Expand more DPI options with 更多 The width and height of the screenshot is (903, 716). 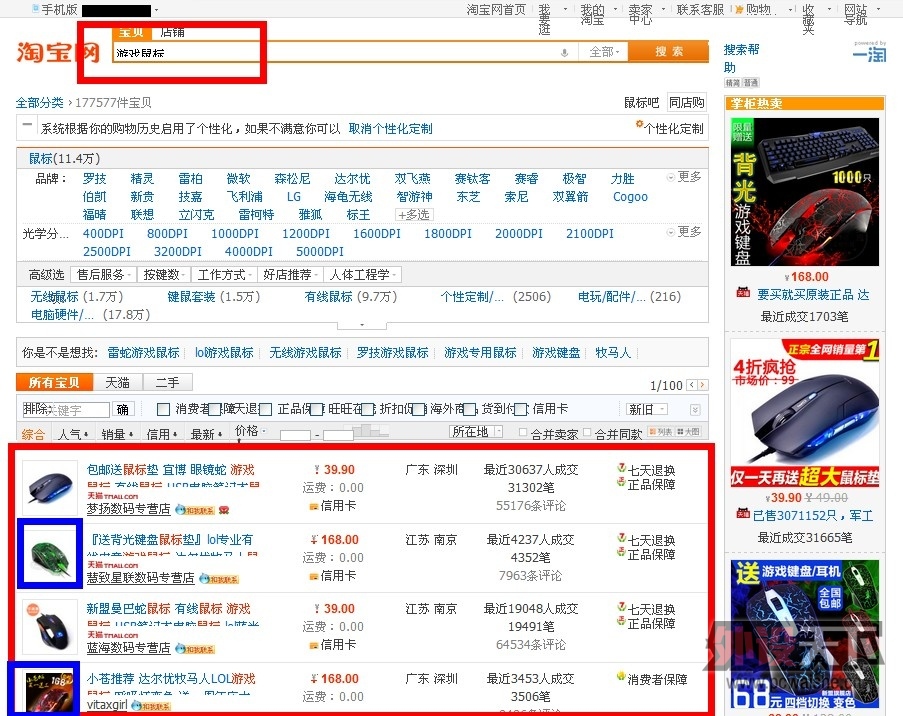pyautogui.click(x=684, y=232)
